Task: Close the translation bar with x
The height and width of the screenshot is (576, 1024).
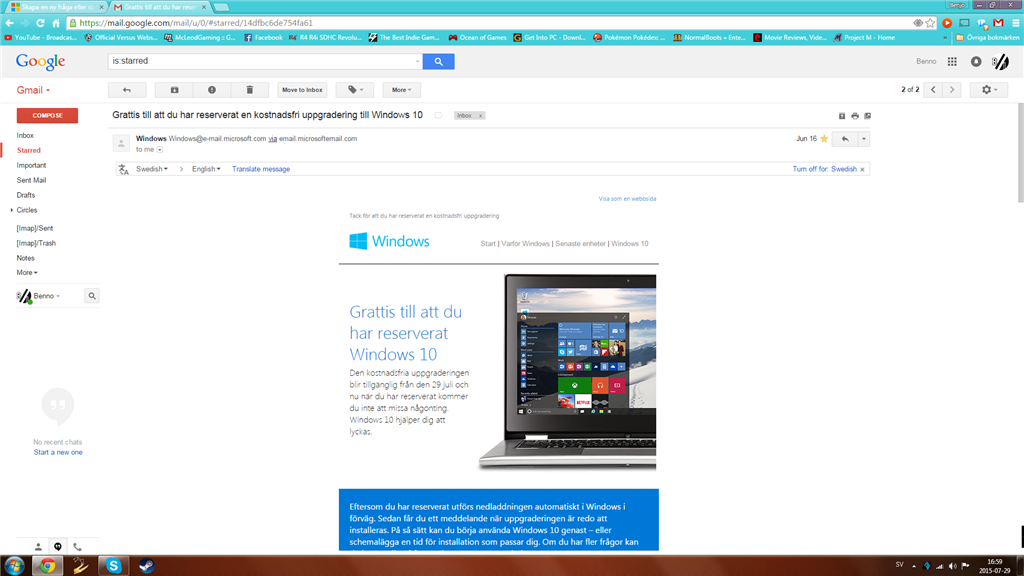Action: [863, 170]
